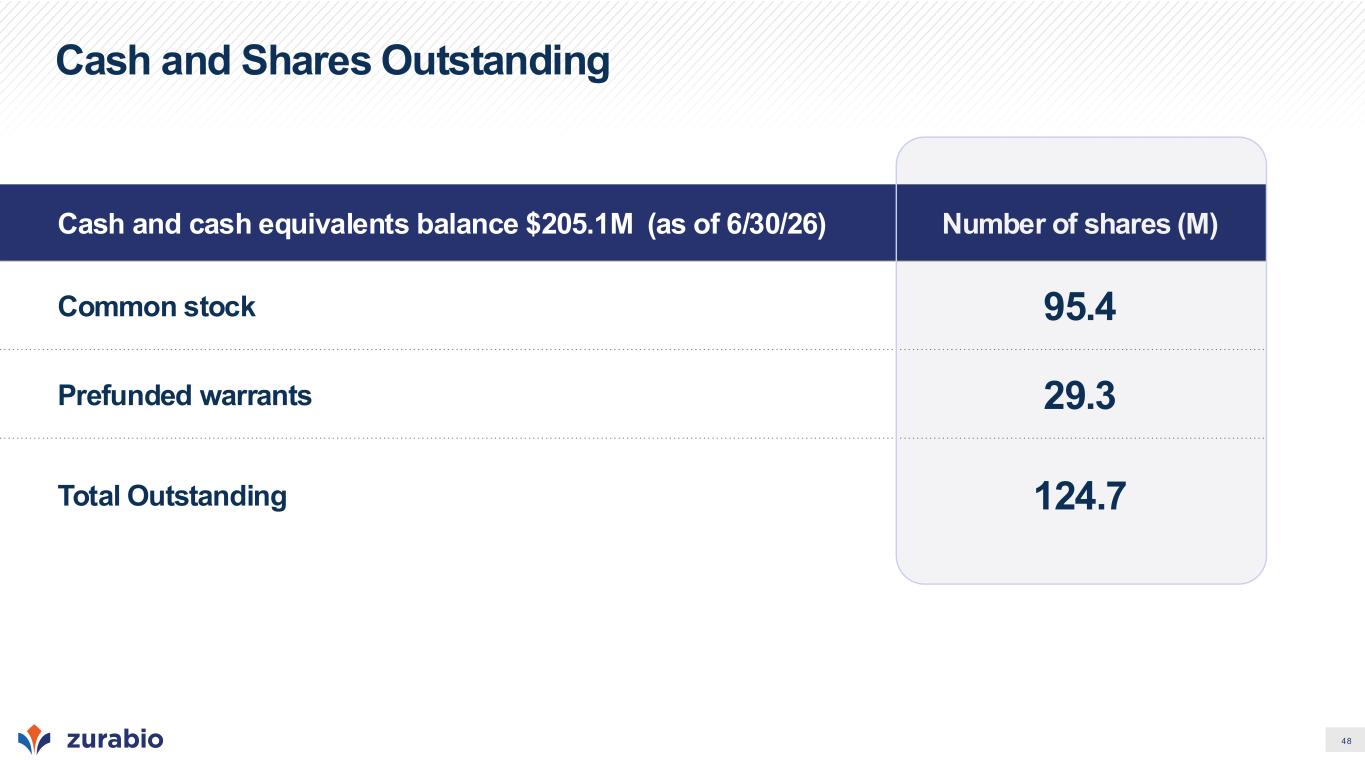The width and height of the screenshot is (1365, 768).
Task: Select the 124.7 total outstanding value
Action: tap(1080, 496)
